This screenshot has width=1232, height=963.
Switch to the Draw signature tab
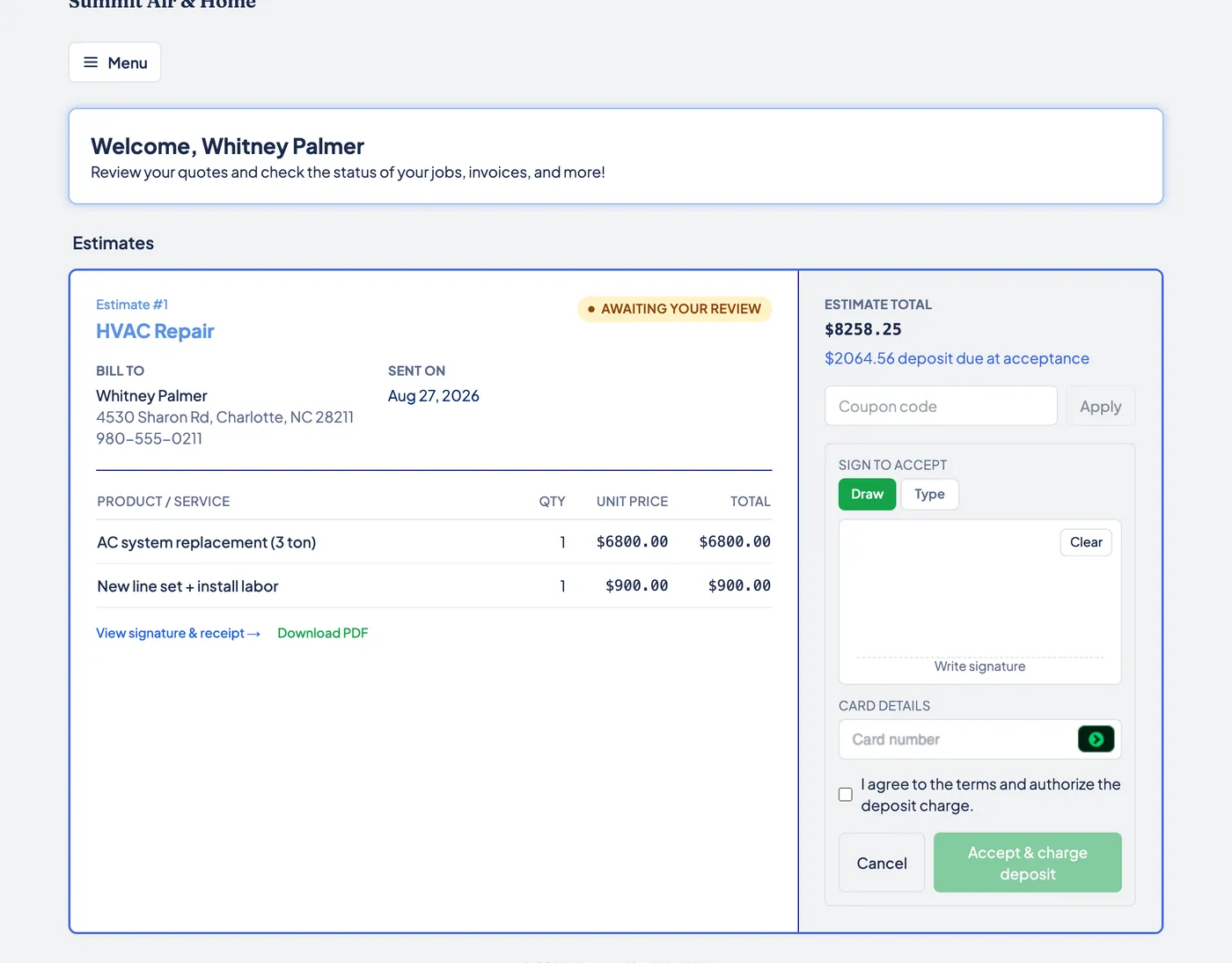[x=867, y=495]
